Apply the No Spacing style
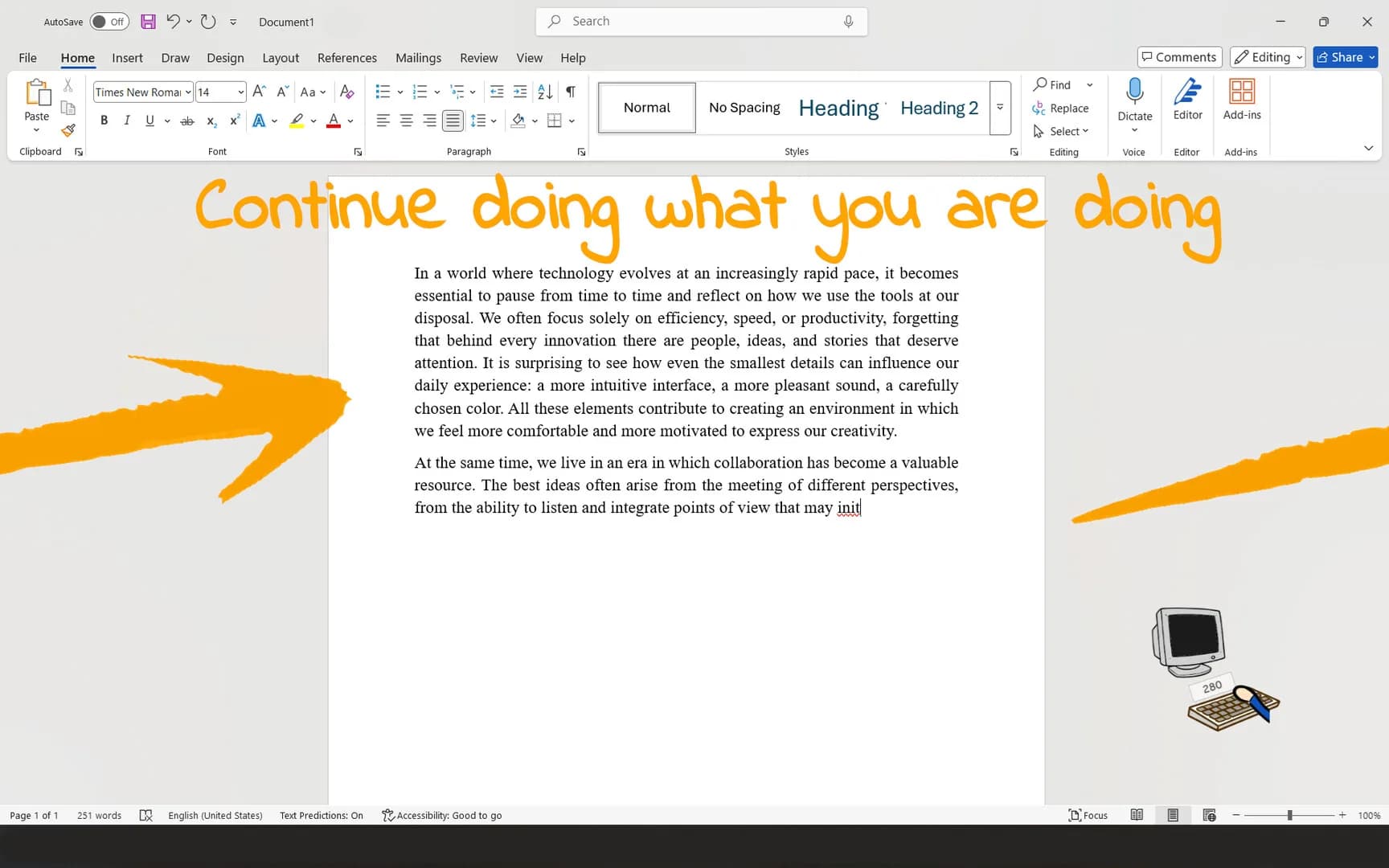Image resolution: width=1389 pixels, height=868 pixels. pos(744,108)
